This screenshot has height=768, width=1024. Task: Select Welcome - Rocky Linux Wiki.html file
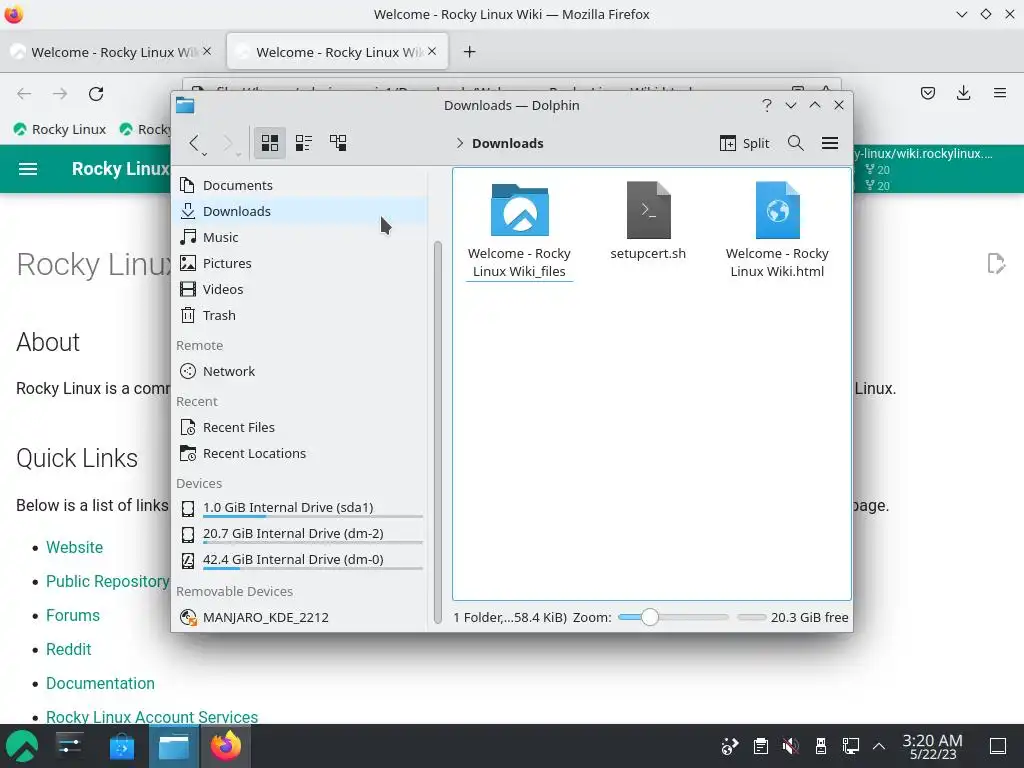pos(777,231)
